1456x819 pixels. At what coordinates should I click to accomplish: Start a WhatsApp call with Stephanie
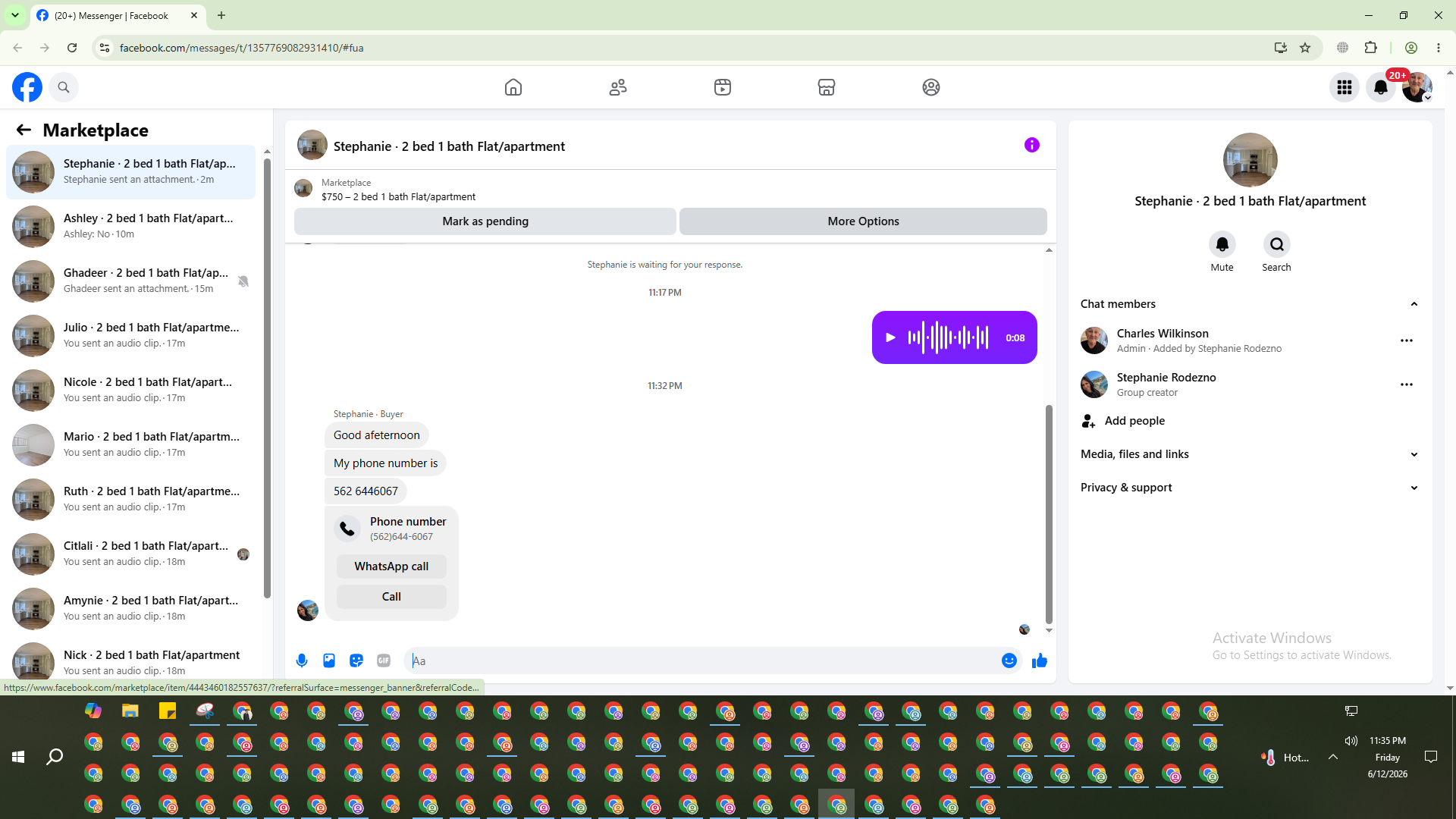coord(391,566)
